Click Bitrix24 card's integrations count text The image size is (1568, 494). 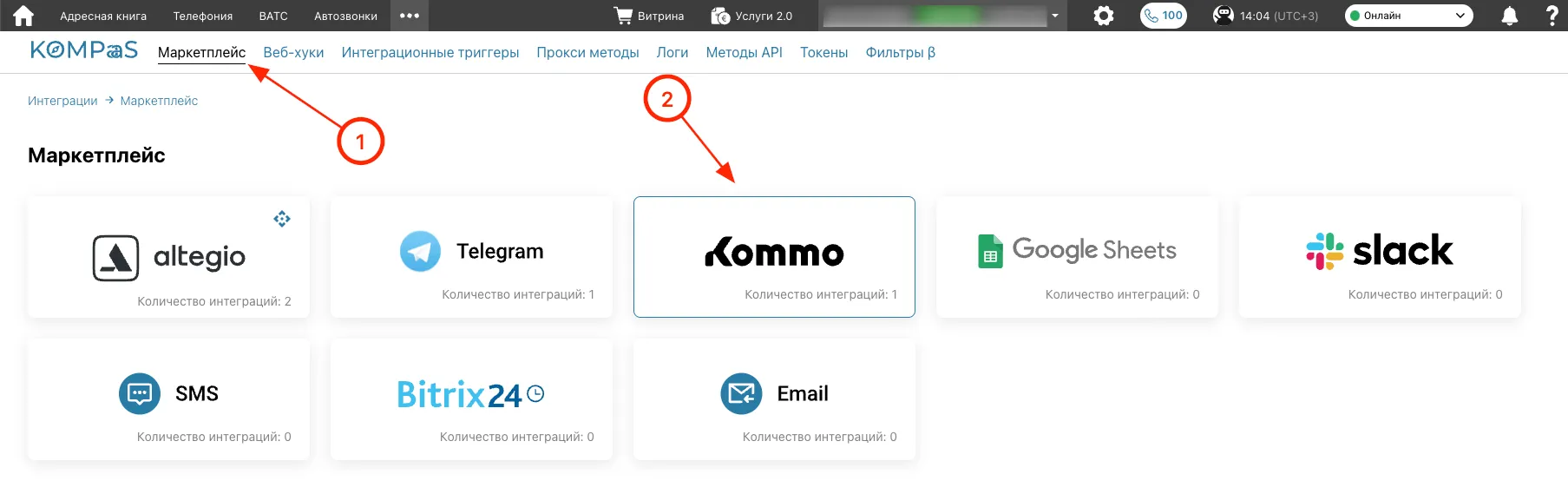(517, 437)
